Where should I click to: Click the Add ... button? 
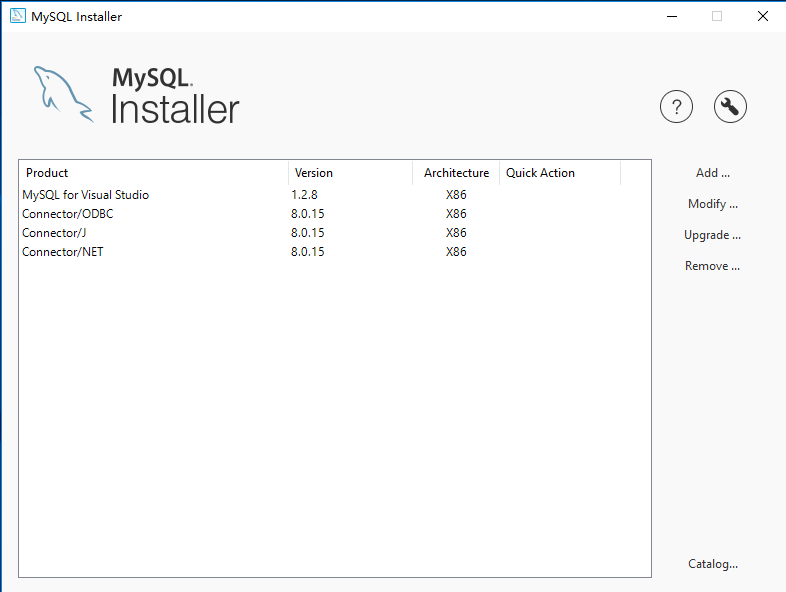point(712,173)
